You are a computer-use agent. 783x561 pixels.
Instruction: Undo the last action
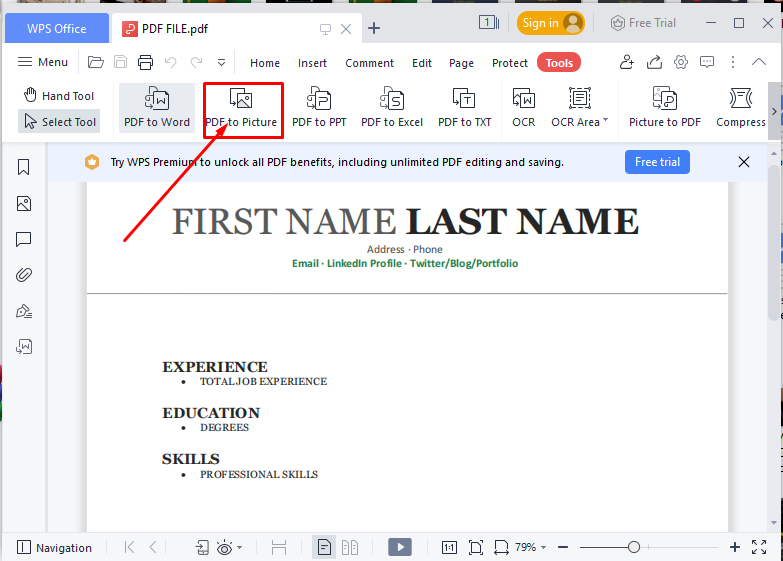coord(171,62)
